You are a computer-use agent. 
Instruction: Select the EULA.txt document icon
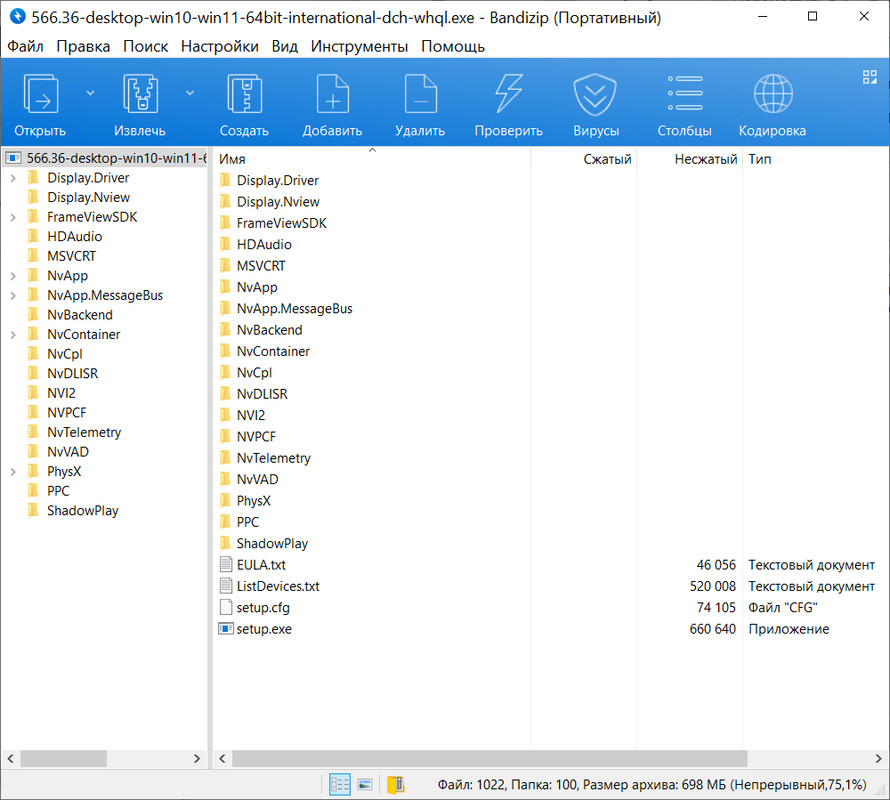tap(226, 564)
